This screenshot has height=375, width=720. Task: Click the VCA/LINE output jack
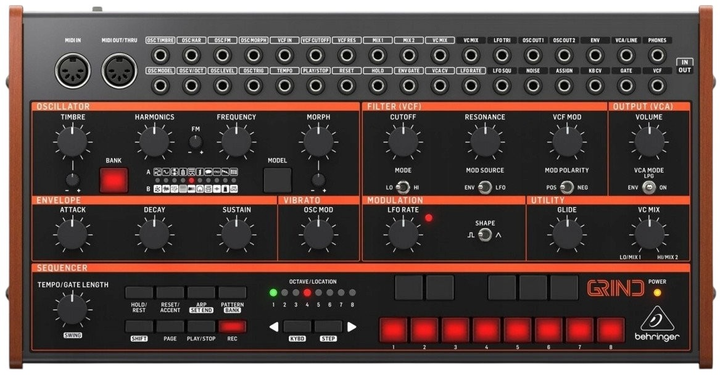pos(626,56)
